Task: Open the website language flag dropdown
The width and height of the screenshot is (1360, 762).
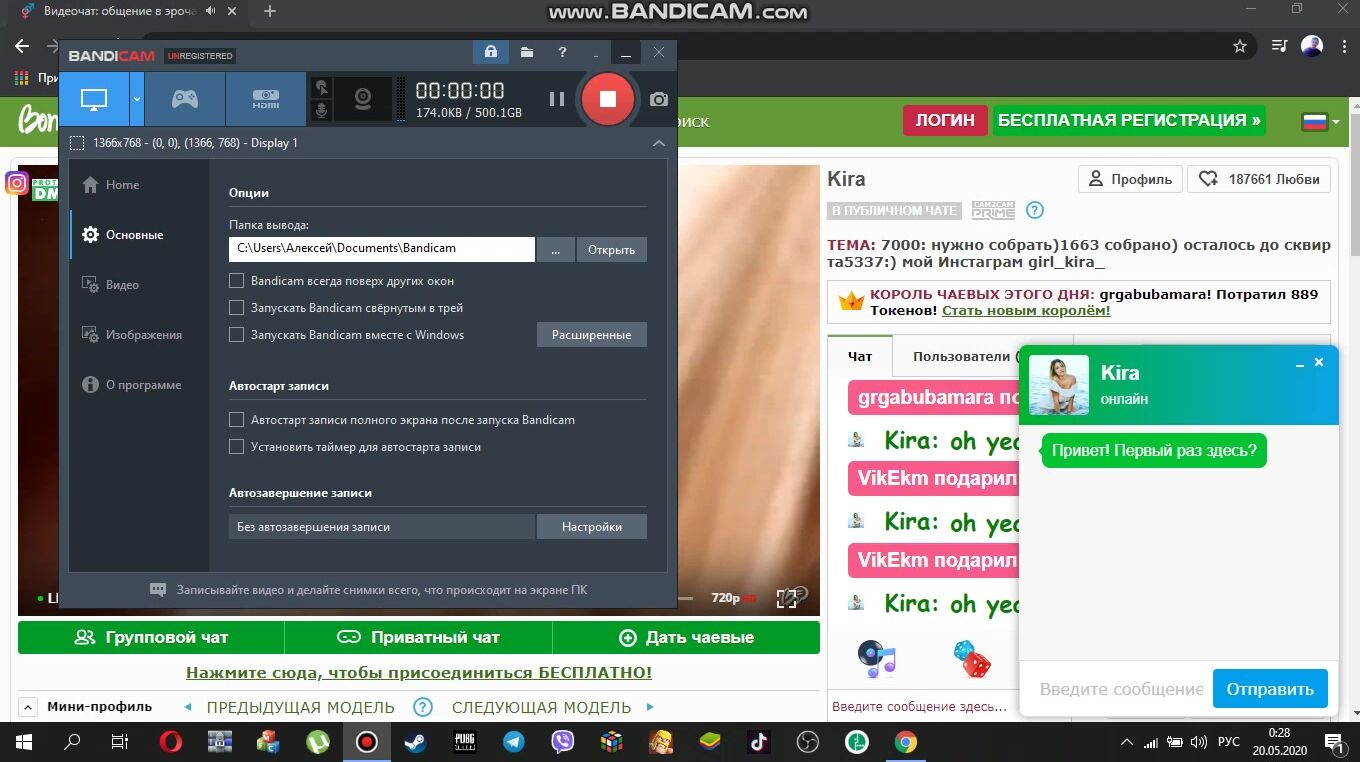Action: click(x=1320, y=121)
